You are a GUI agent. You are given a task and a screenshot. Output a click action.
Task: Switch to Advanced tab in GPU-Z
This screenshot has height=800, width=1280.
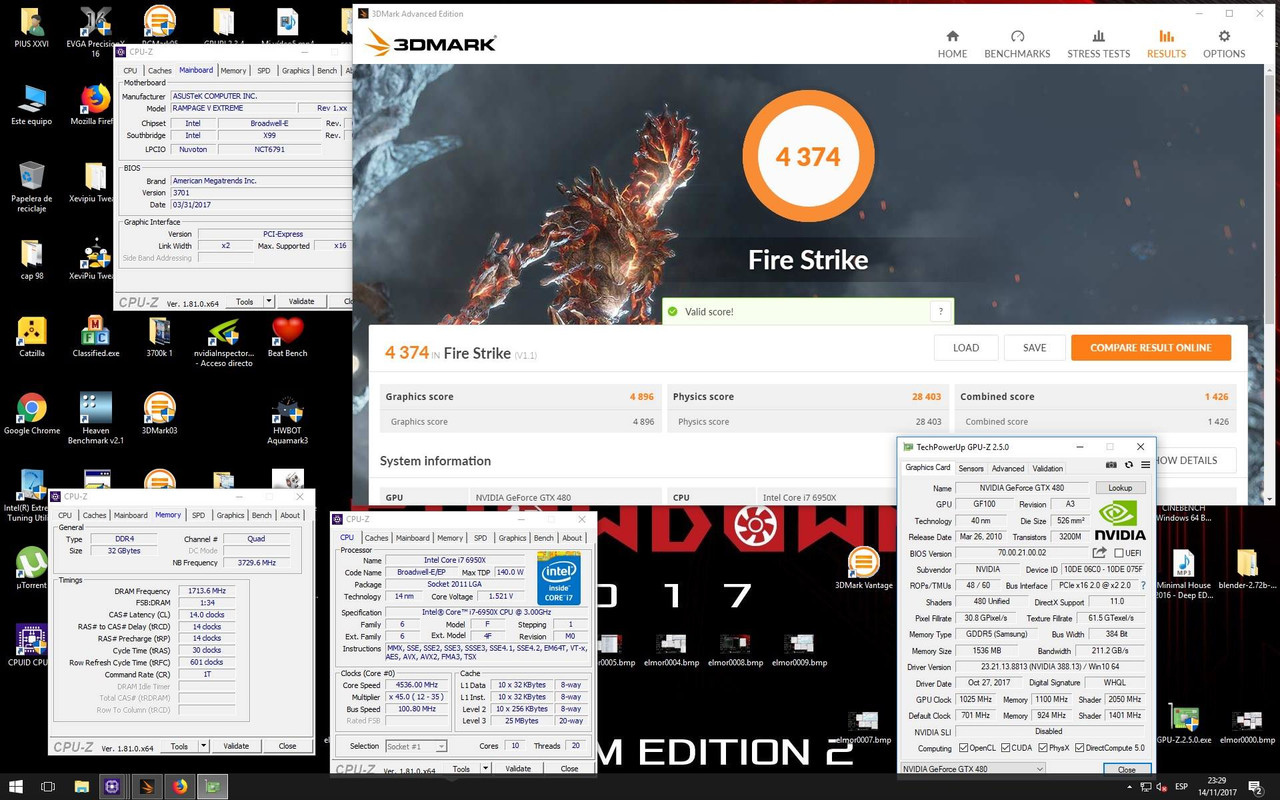coord(1008,468)
